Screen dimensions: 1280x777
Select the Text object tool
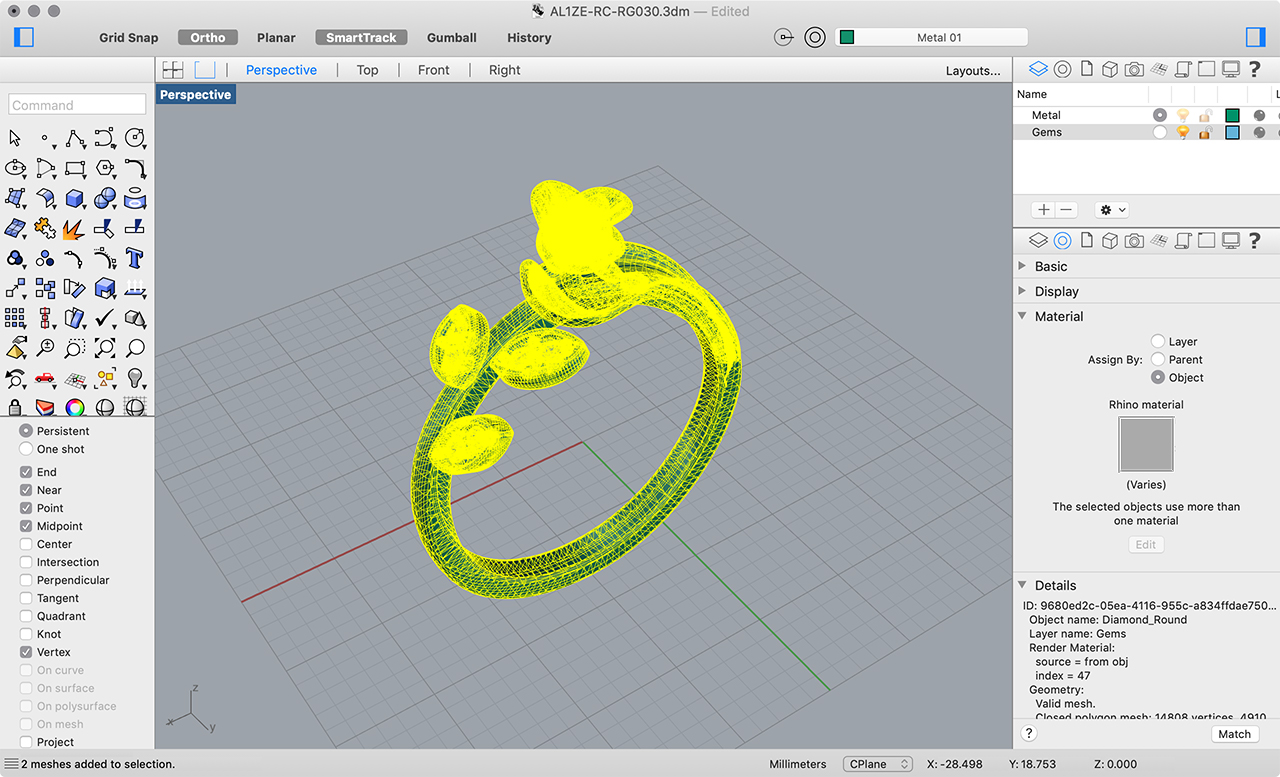(x=135, y=258)
